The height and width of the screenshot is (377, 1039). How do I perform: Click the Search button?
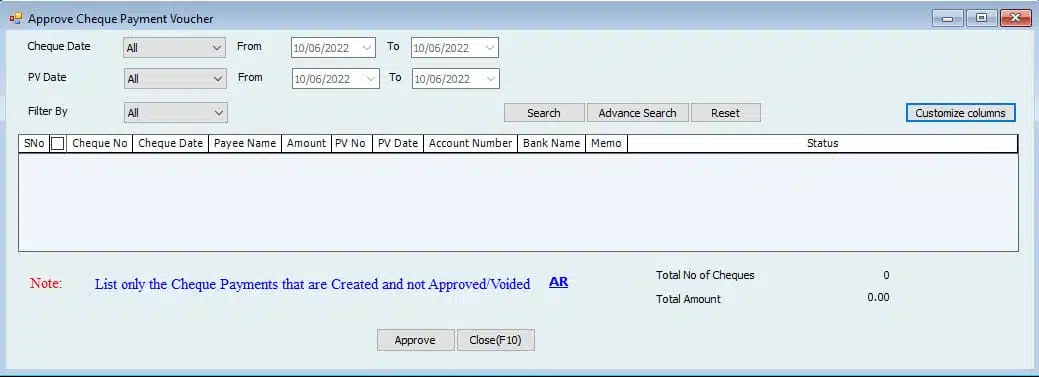click(x=544, y=113)
